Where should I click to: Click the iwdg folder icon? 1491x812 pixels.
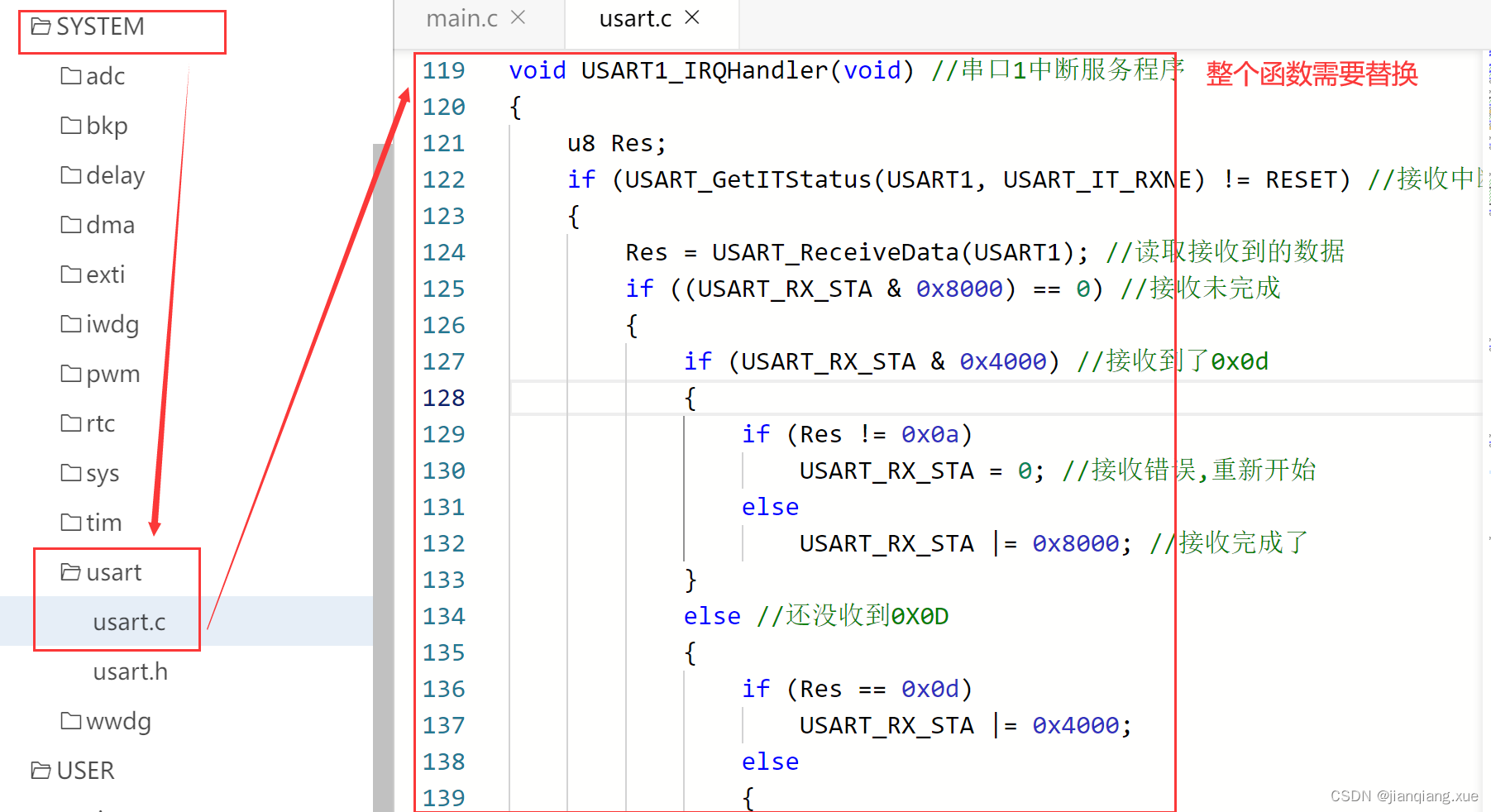[71, 324]
